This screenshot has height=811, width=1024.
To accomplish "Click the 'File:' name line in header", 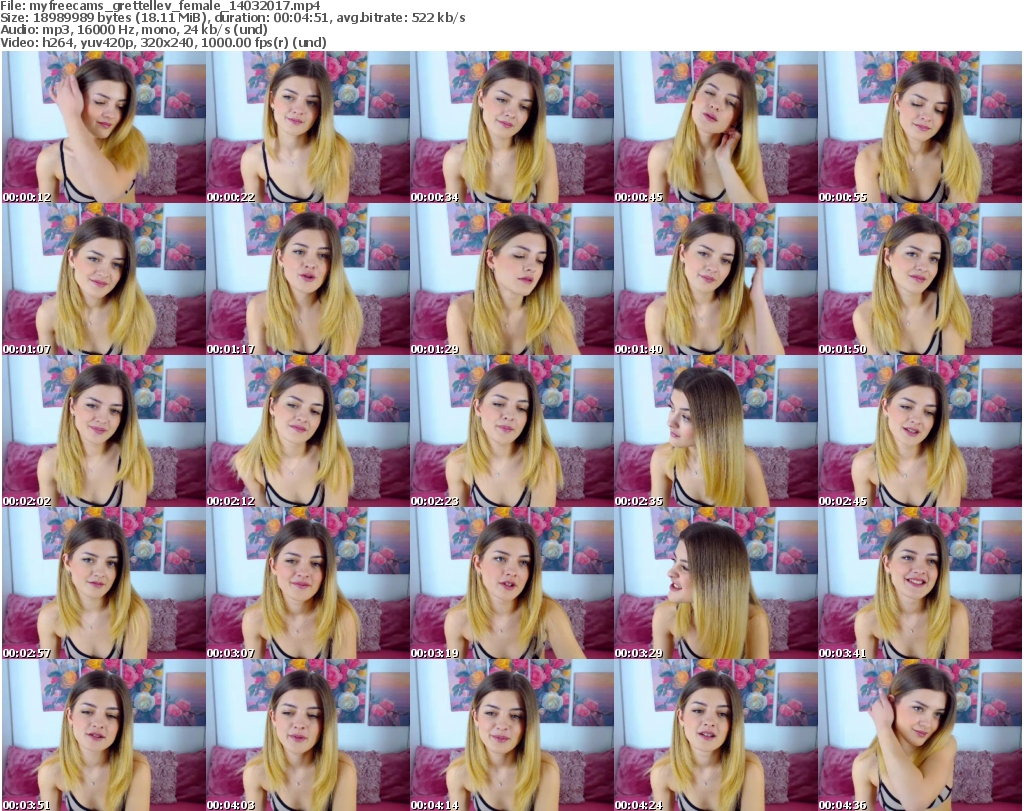I will (x=161, y=6).
